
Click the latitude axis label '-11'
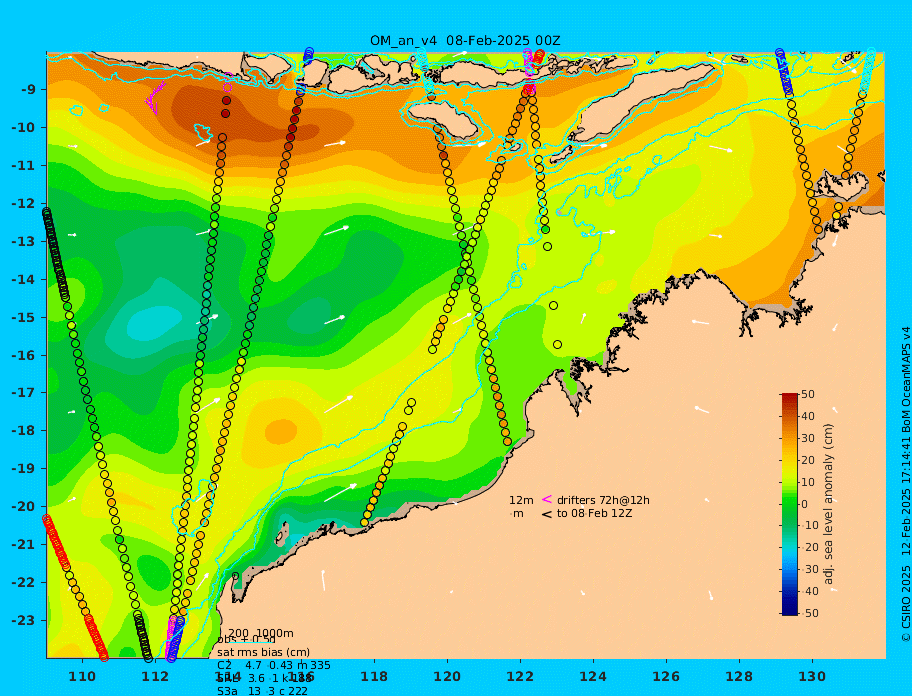point(24,165)
